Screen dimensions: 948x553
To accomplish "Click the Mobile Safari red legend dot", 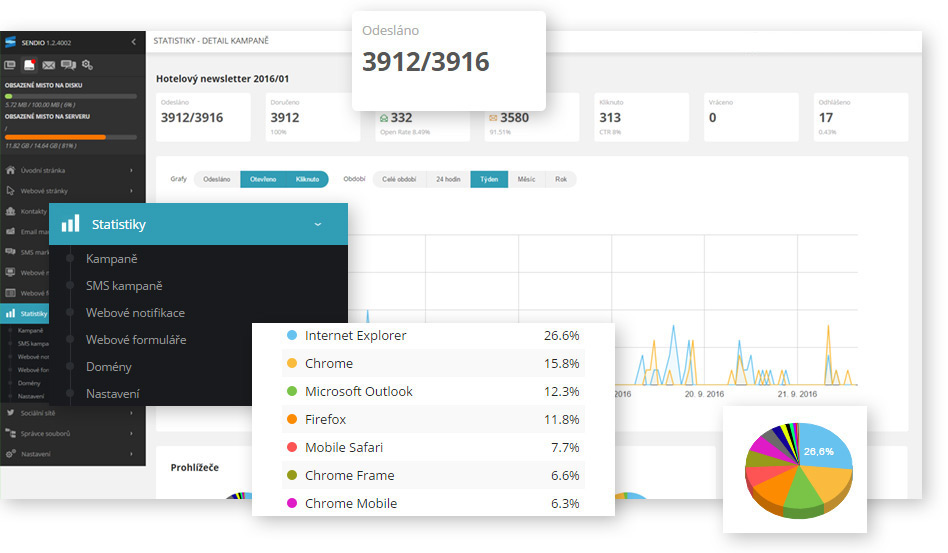I will [292, 447].
